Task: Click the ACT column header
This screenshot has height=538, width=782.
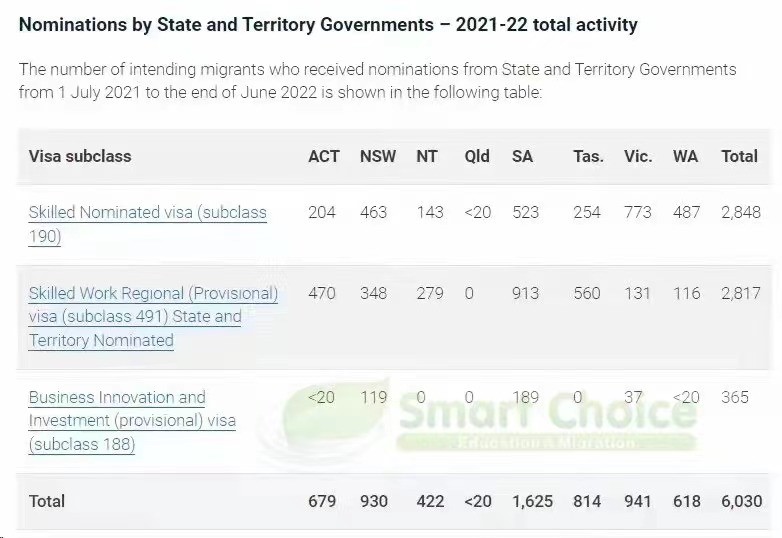Action: (324, 156)
